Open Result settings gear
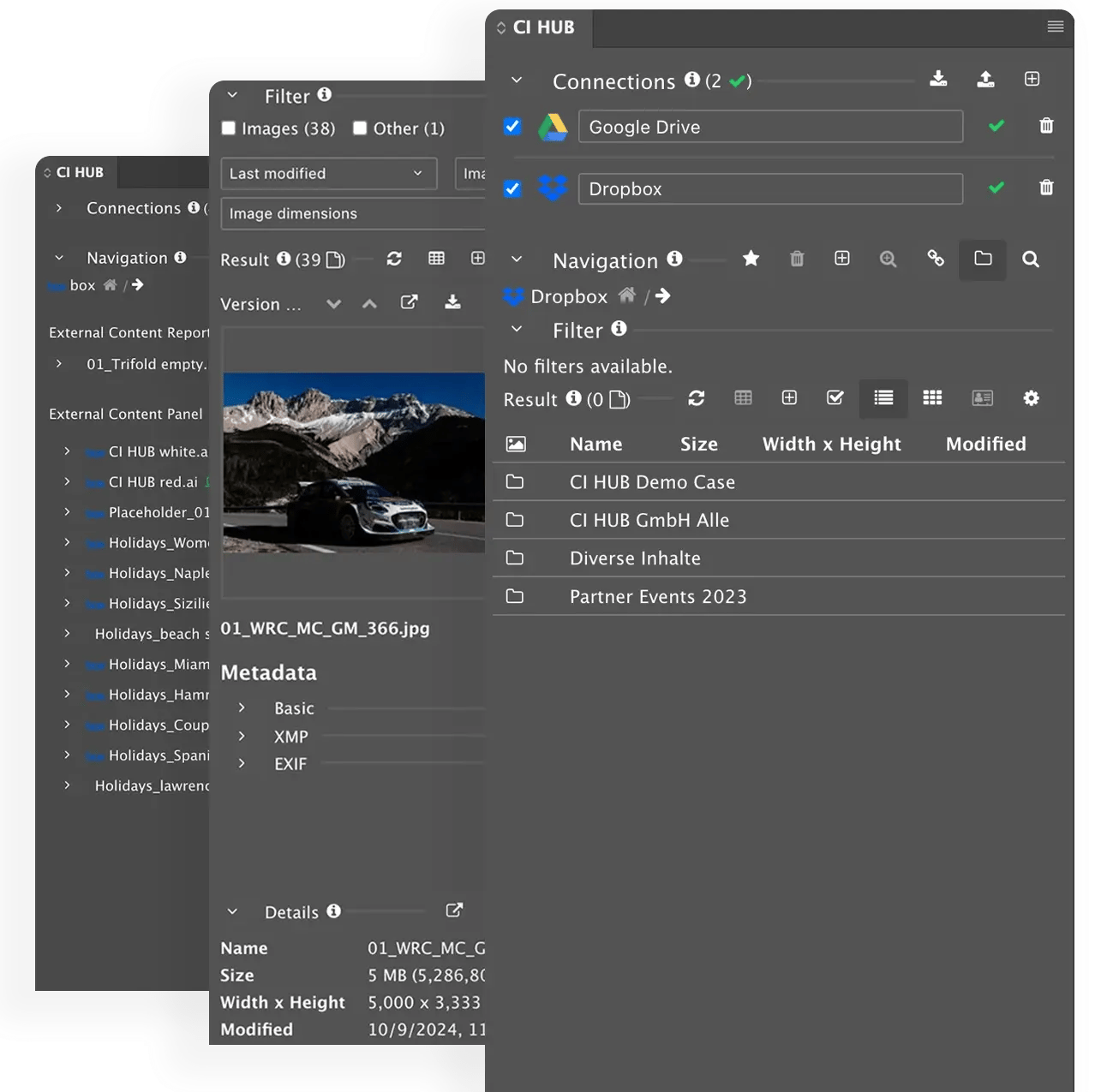 [1031, 397]
